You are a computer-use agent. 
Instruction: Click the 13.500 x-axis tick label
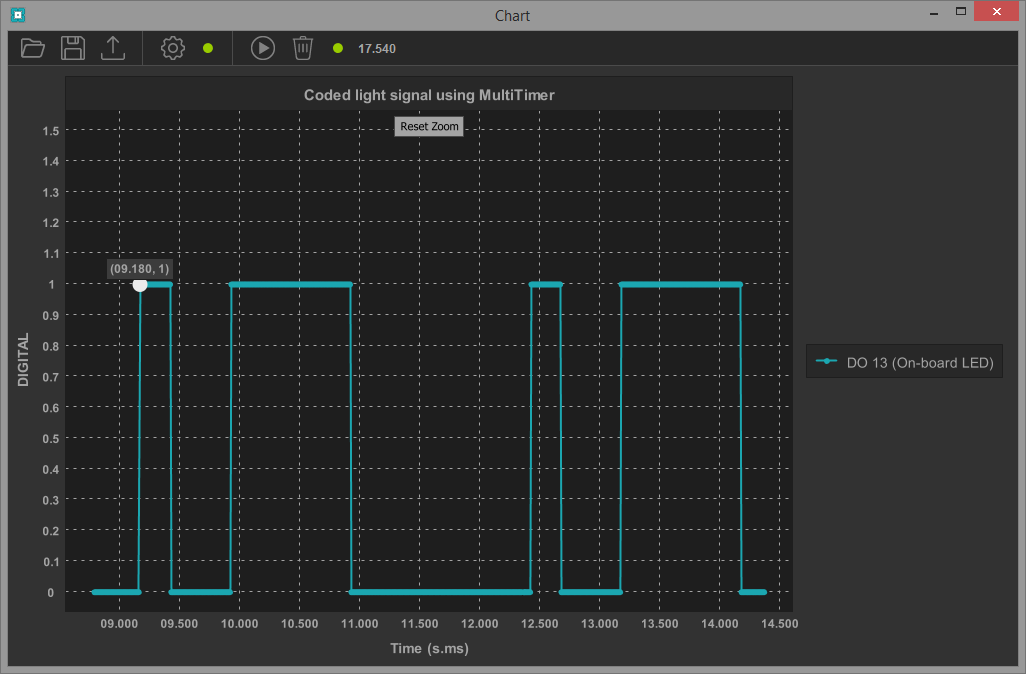[660, 624]
